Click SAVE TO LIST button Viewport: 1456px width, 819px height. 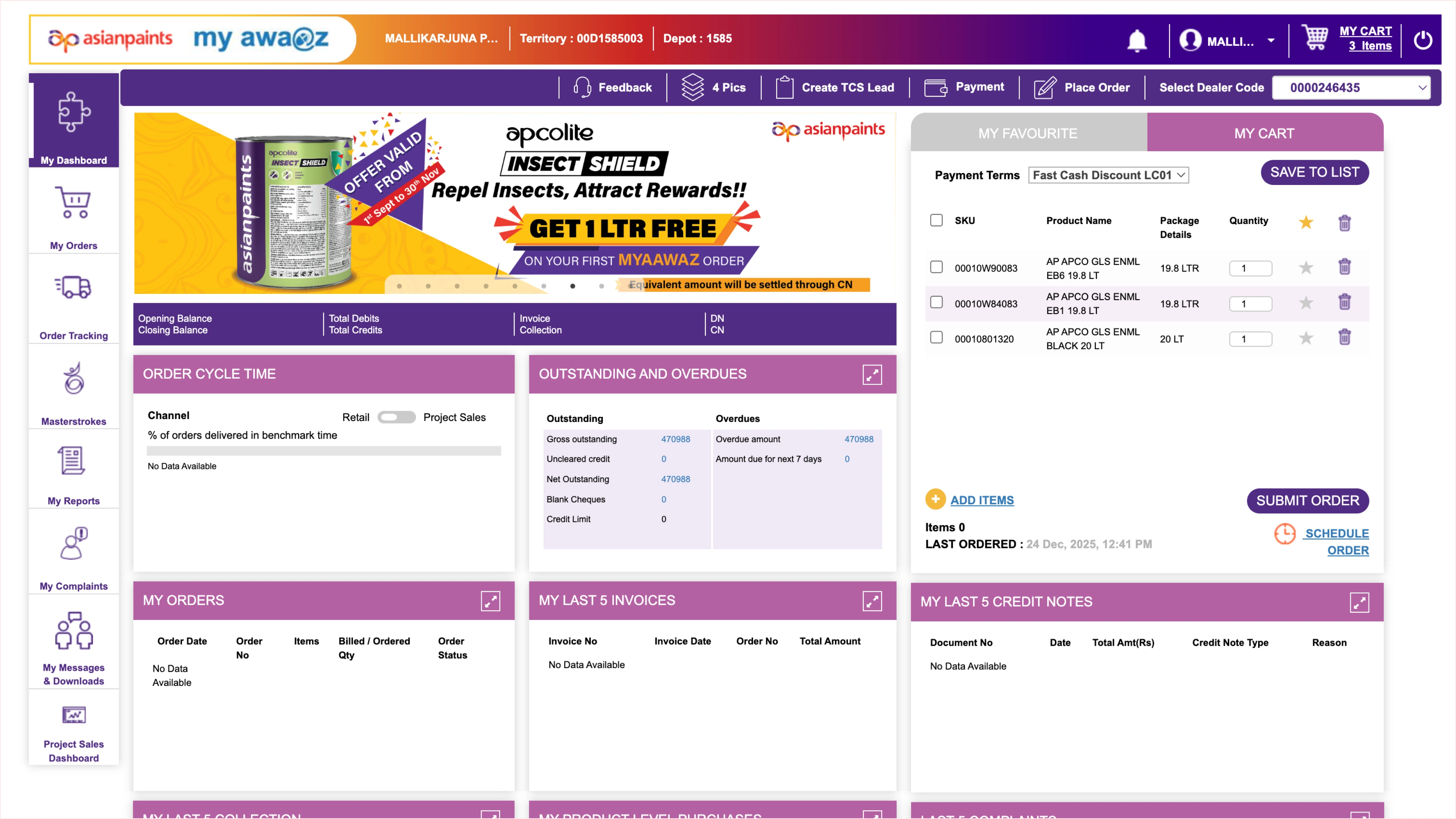(1315, 173)
